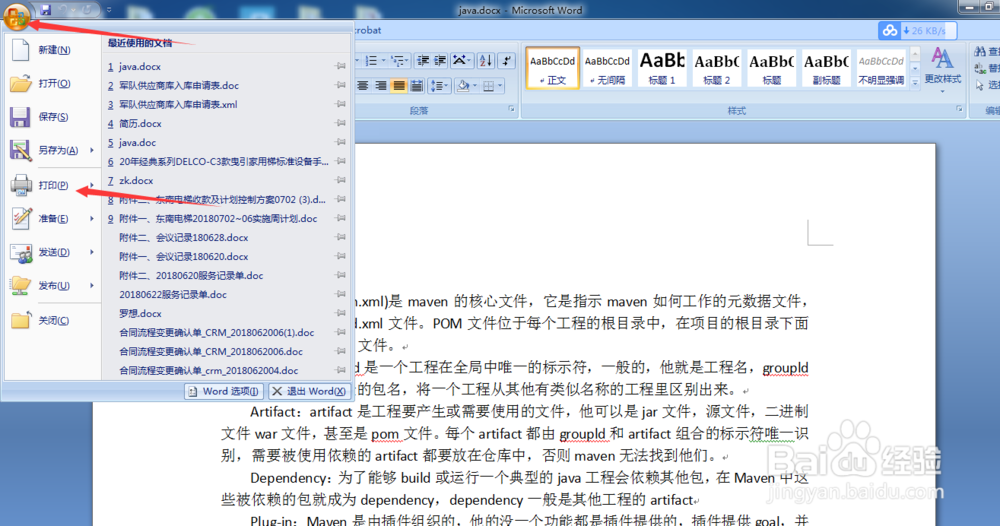The image size is (1000, 526).
Task: Click the distributed align icon
Action: 416,85
